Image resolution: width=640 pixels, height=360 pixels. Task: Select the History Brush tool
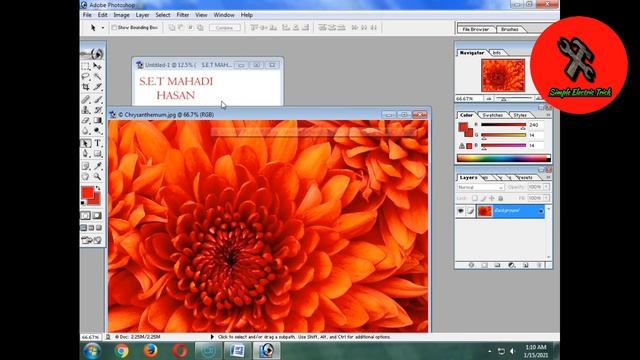click(97, 110)
